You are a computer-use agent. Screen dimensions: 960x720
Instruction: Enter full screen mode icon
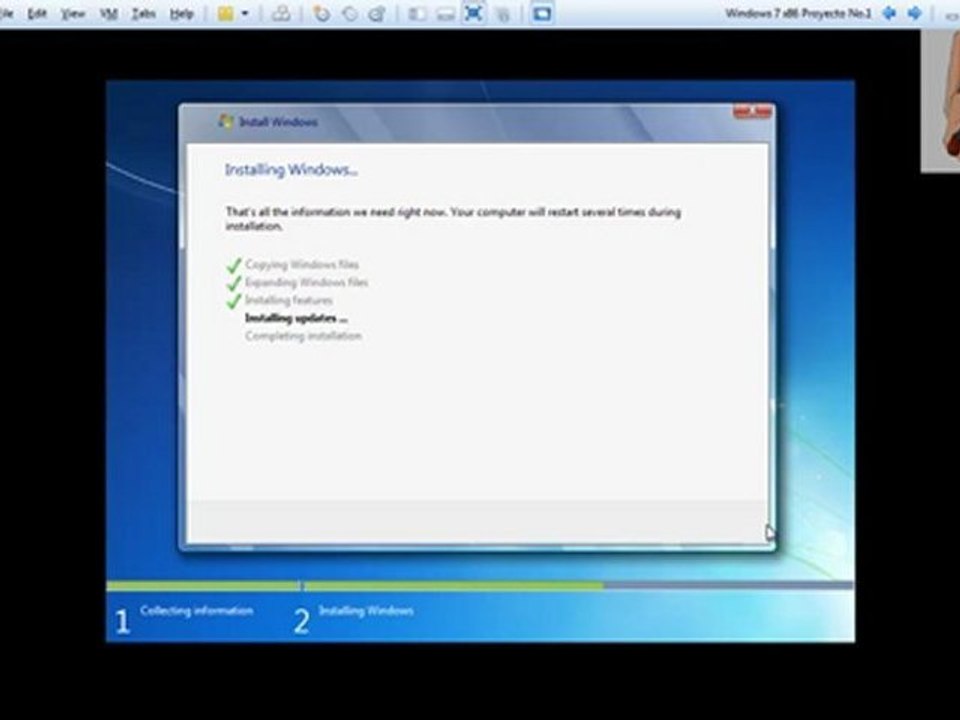[473, 13]
